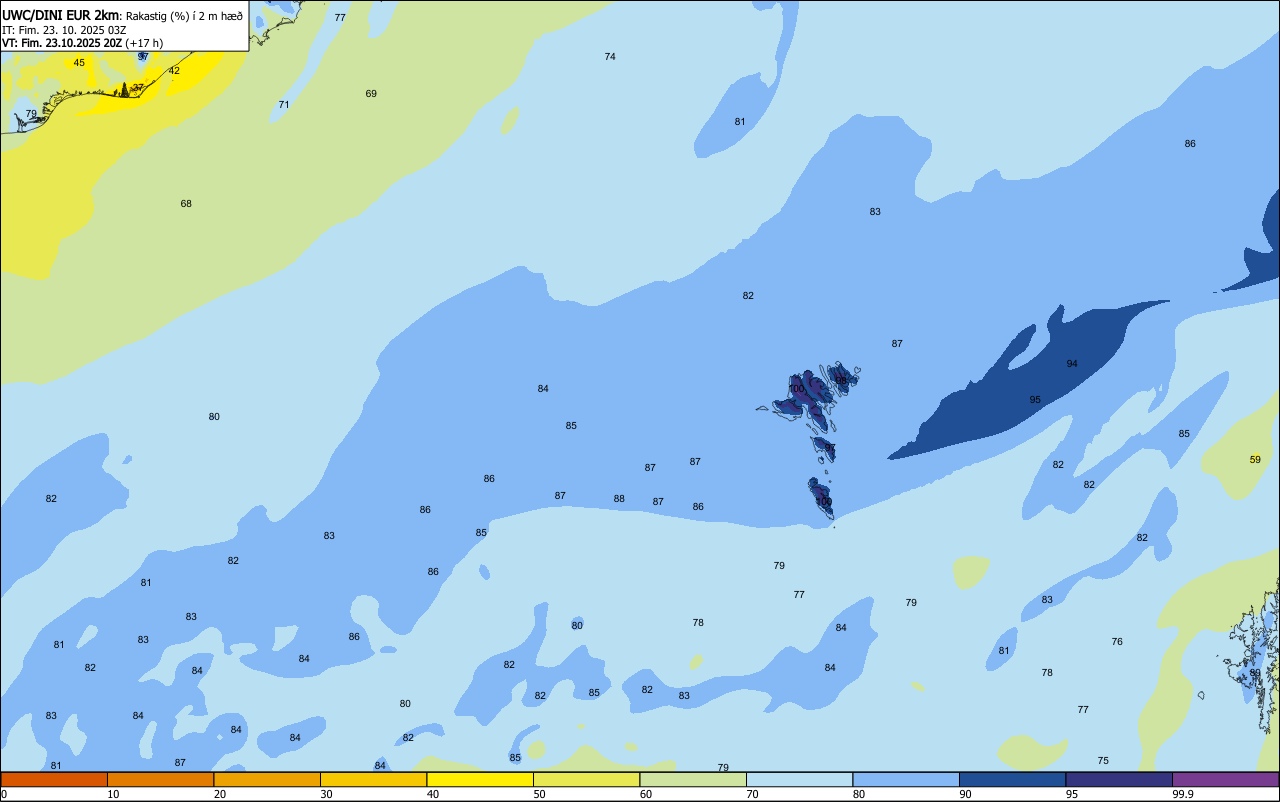The width and height of the screenshot is (1280, 802).
Task: Click the 100 value on southernmost Faroe island
Action: click(x=823, y=502)
